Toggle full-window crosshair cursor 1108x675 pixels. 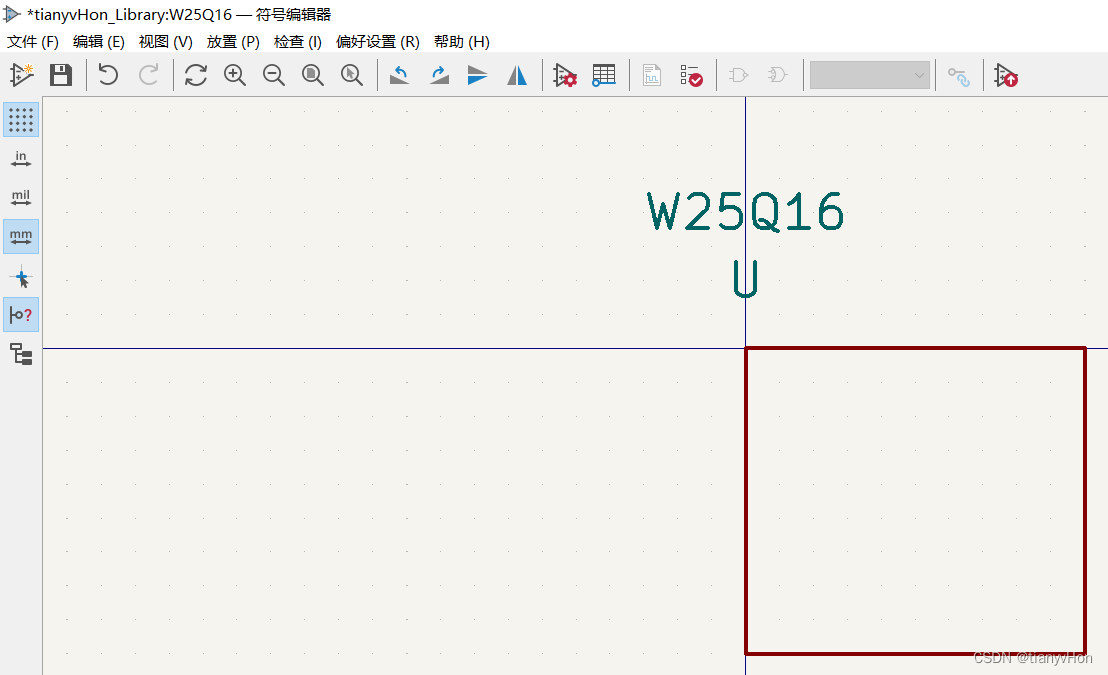pyautogui.click(x=21, y=277)
